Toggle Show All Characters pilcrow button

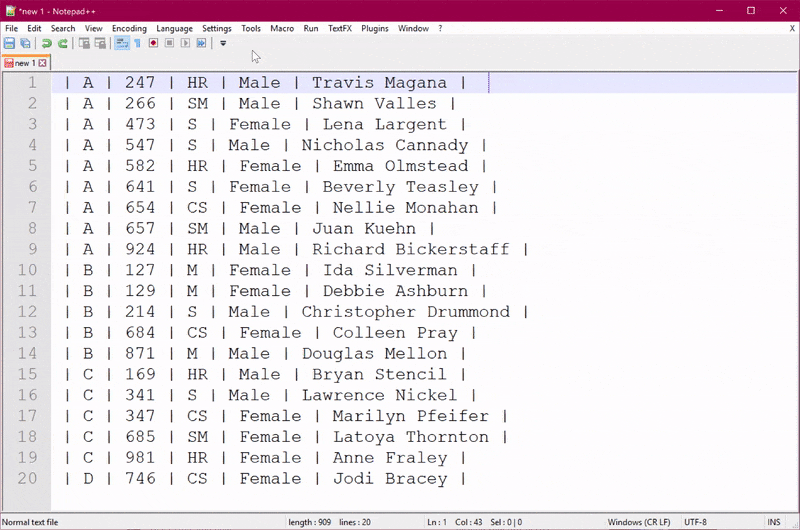coord(137,44)
